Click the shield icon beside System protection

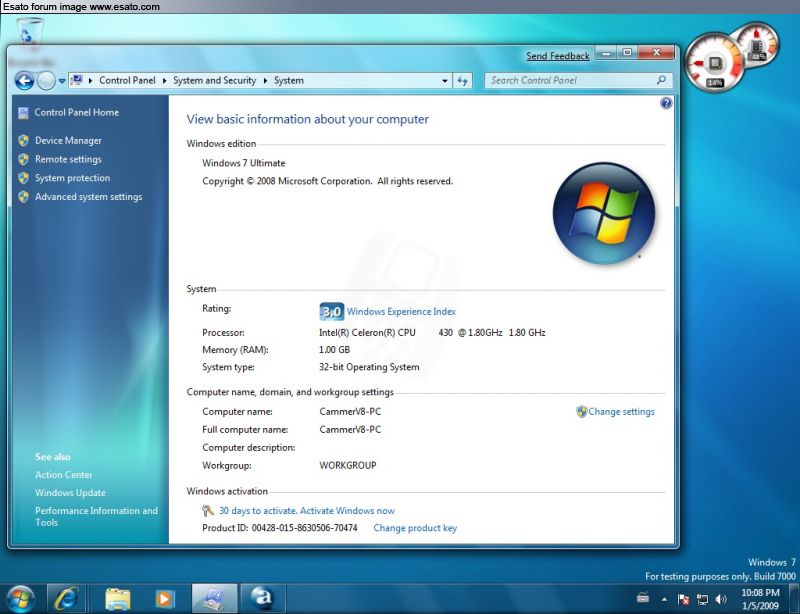point(23,178)
